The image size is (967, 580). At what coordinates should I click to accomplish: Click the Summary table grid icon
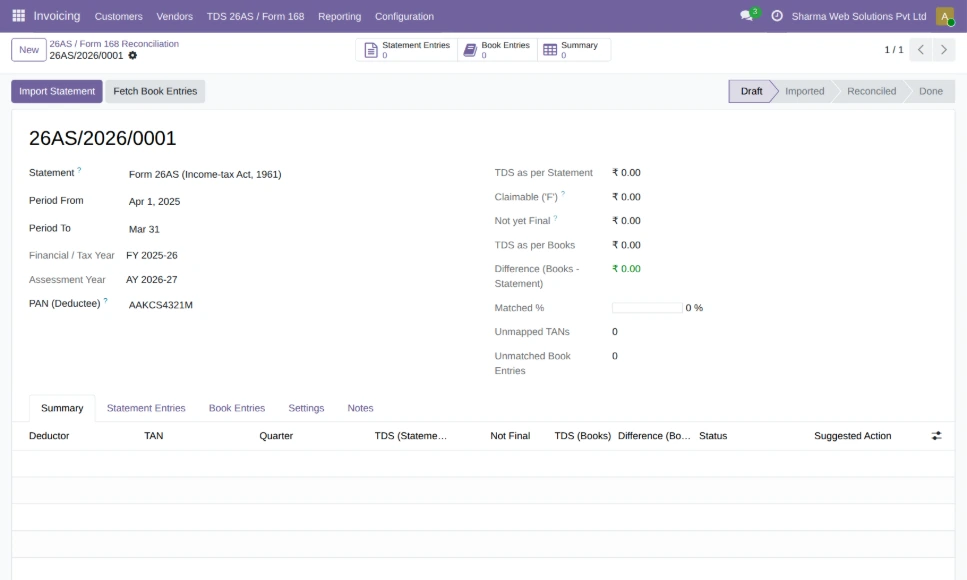pos(550,50)
